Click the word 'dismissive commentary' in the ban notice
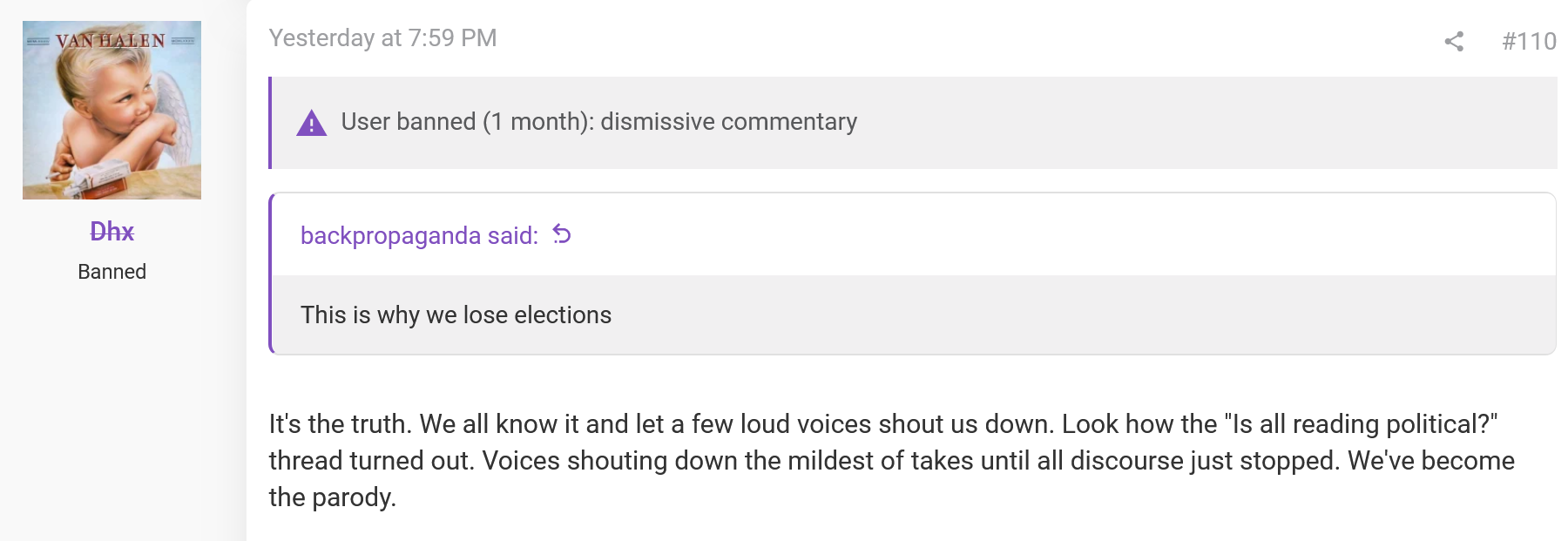Image resolution: width=1568 pixels, height=541 pixels. point(728,122)
